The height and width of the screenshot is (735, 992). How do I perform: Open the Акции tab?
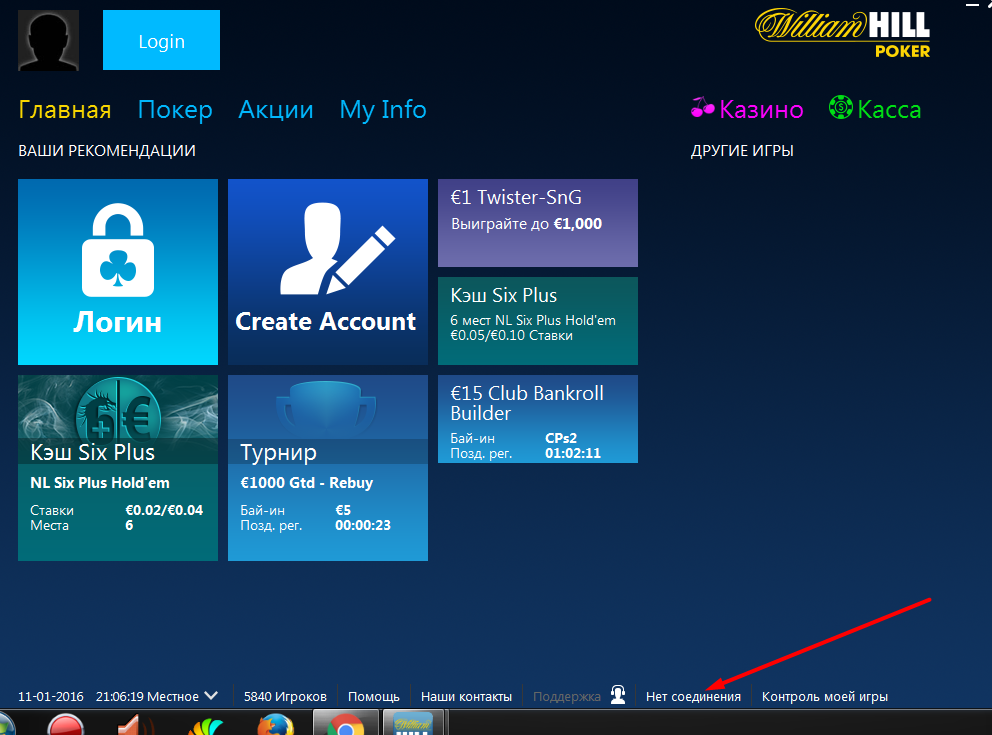tap(276, 109)
